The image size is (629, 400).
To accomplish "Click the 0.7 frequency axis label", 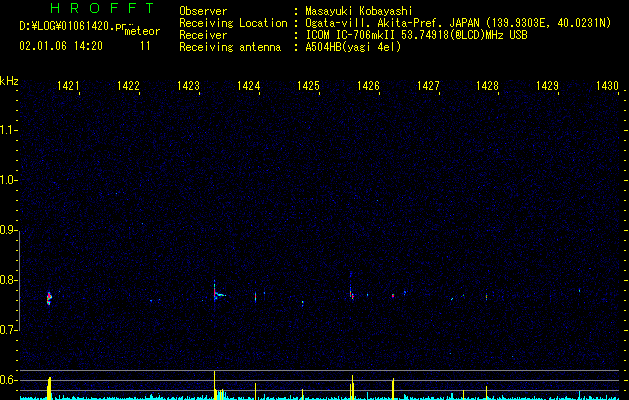I will click(x=8, y=330).
